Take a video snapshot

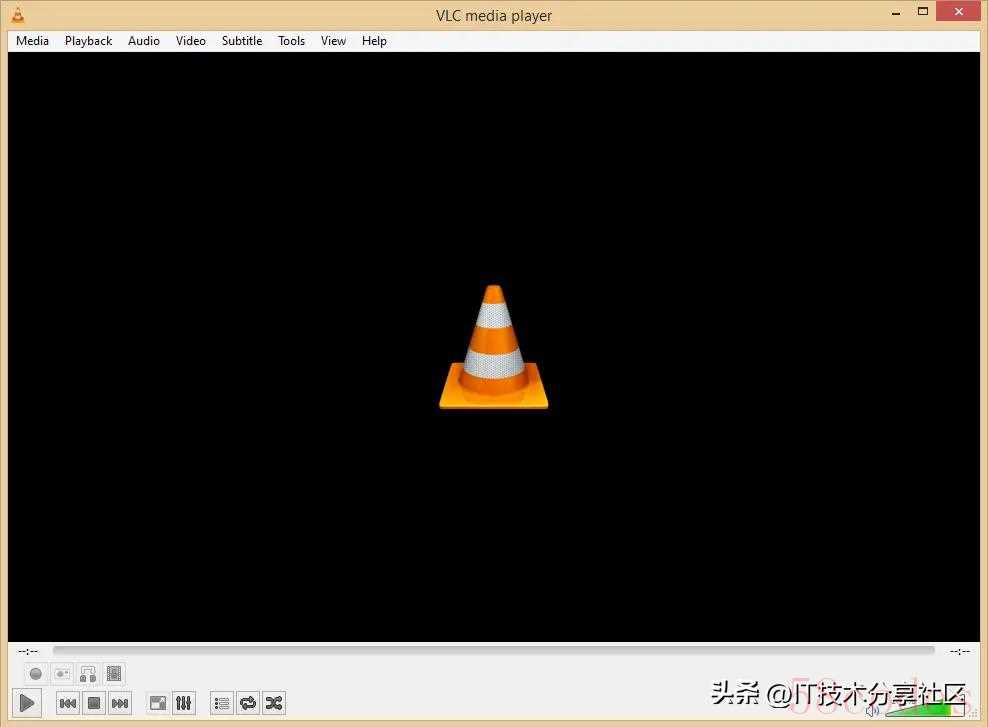[x=62, y=674]
